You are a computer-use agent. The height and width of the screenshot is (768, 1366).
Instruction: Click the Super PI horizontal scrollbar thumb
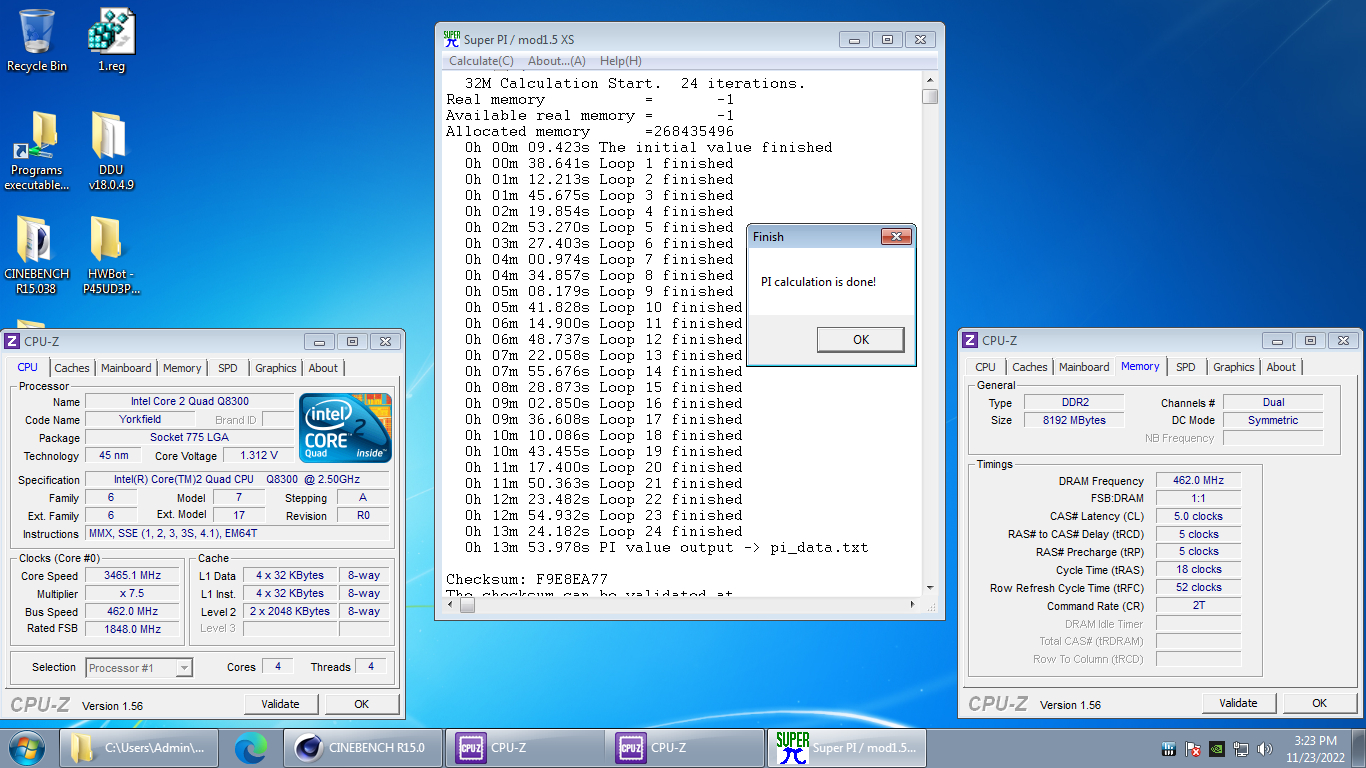pyautogui.click(x=467, y=605)
